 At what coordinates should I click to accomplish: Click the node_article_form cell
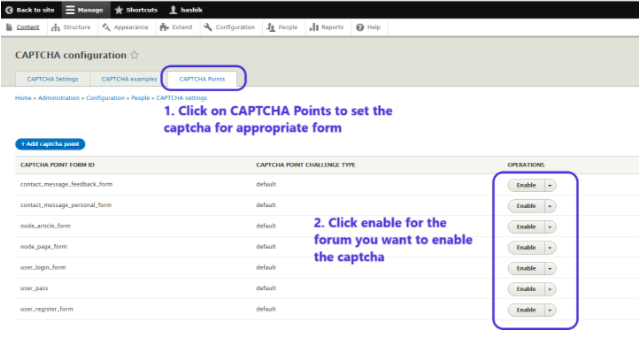(45, 226)
